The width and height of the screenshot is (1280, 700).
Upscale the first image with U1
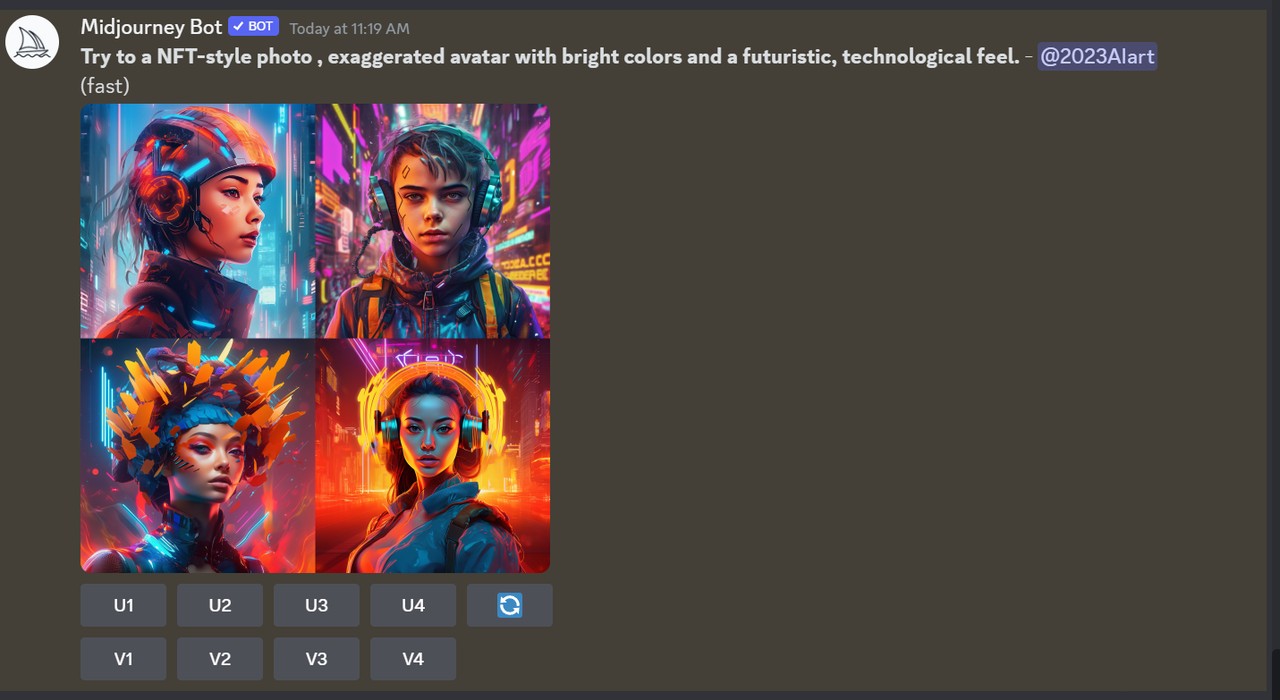coord(124,605)
